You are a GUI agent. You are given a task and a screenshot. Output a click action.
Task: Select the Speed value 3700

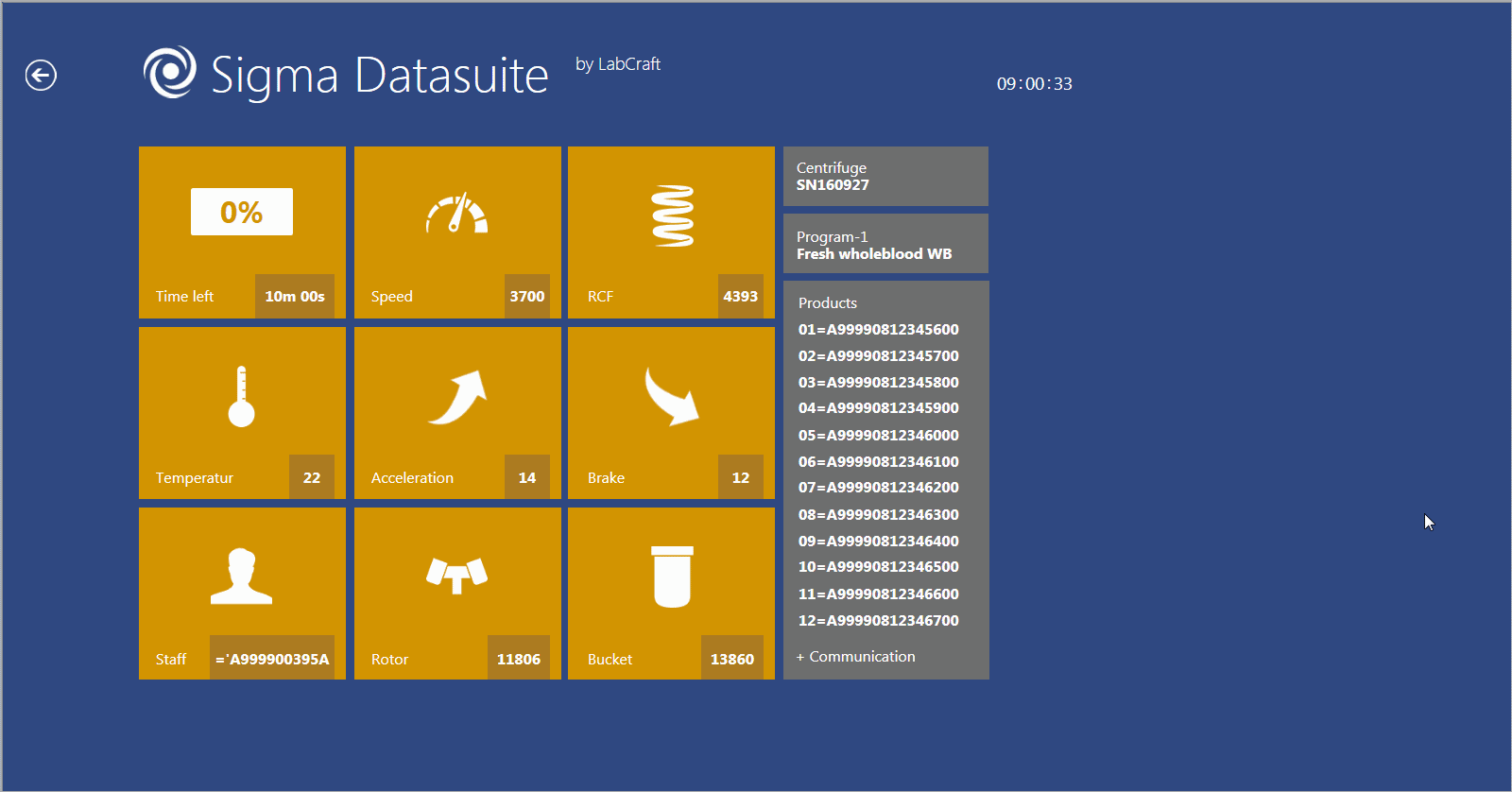tap(527, 296)
